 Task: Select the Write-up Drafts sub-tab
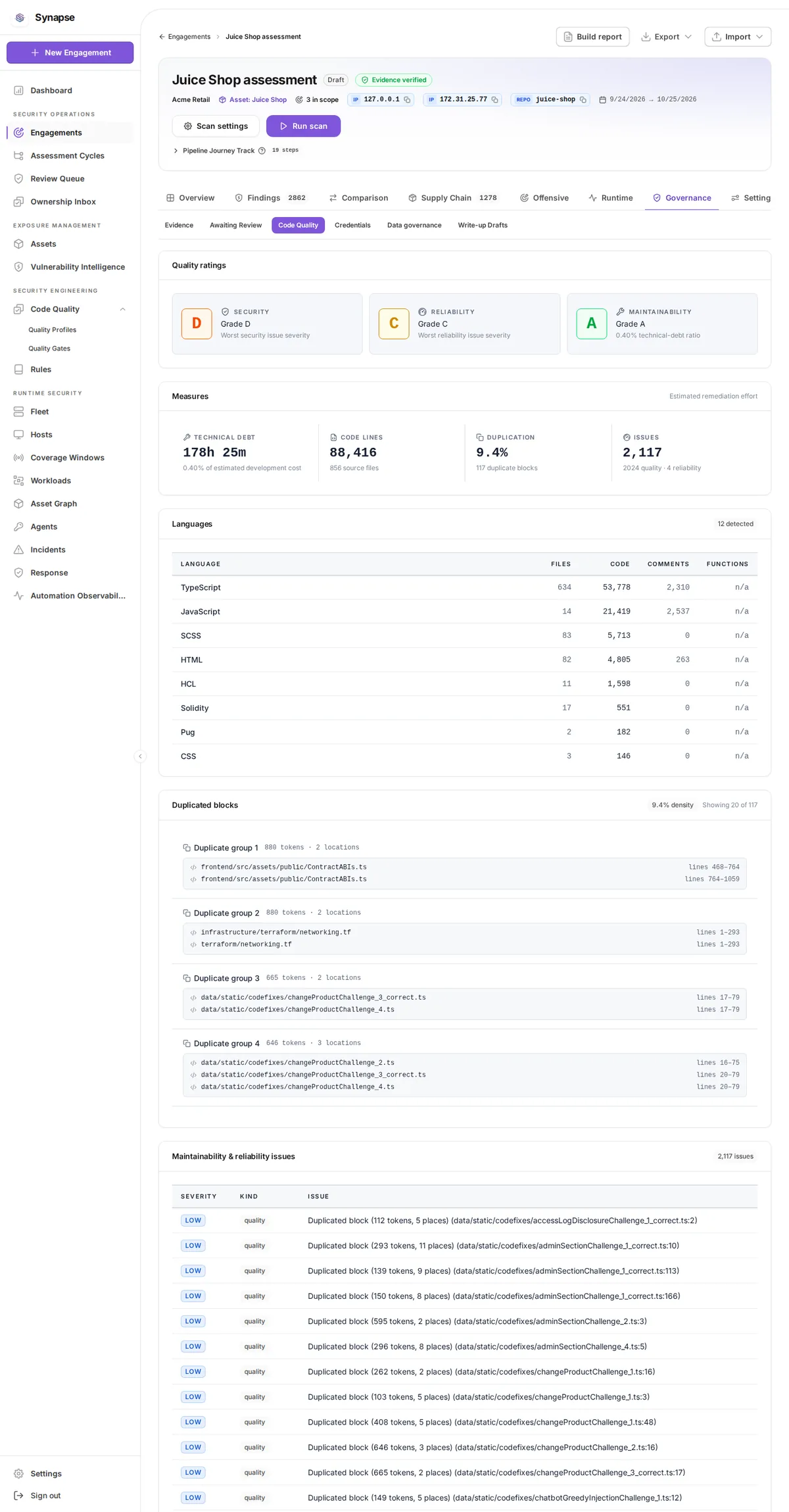(483, 226)
